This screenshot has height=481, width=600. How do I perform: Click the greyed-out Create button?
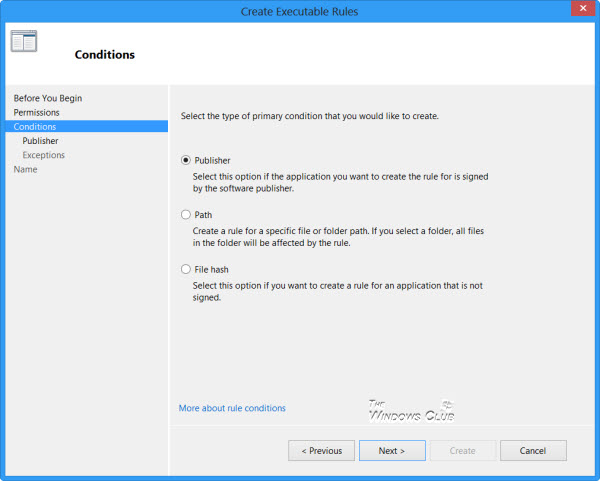coord(463,450)
